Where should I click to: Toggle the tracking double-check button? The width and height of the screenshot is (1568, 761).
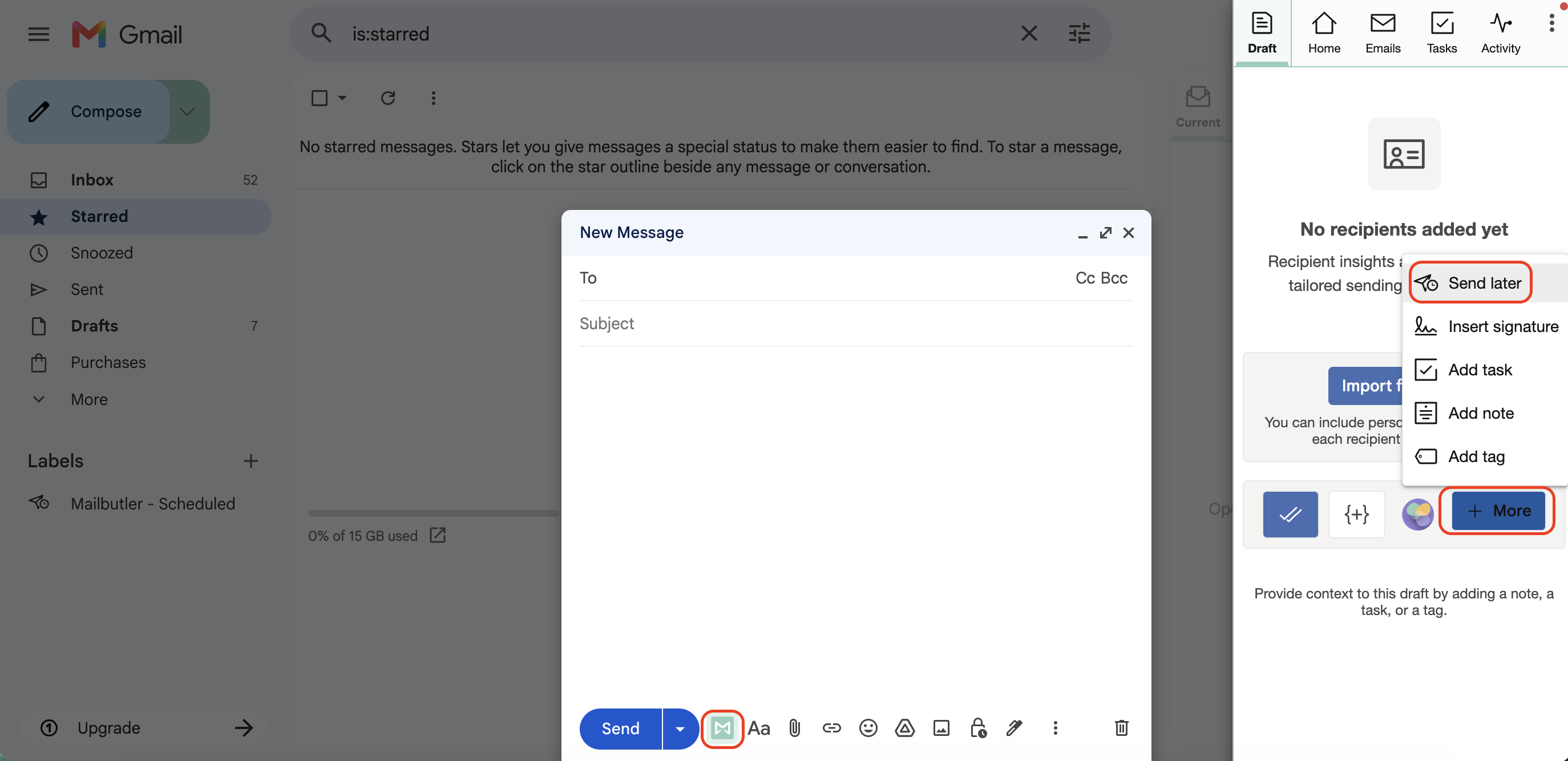(x=1290, y=514)
